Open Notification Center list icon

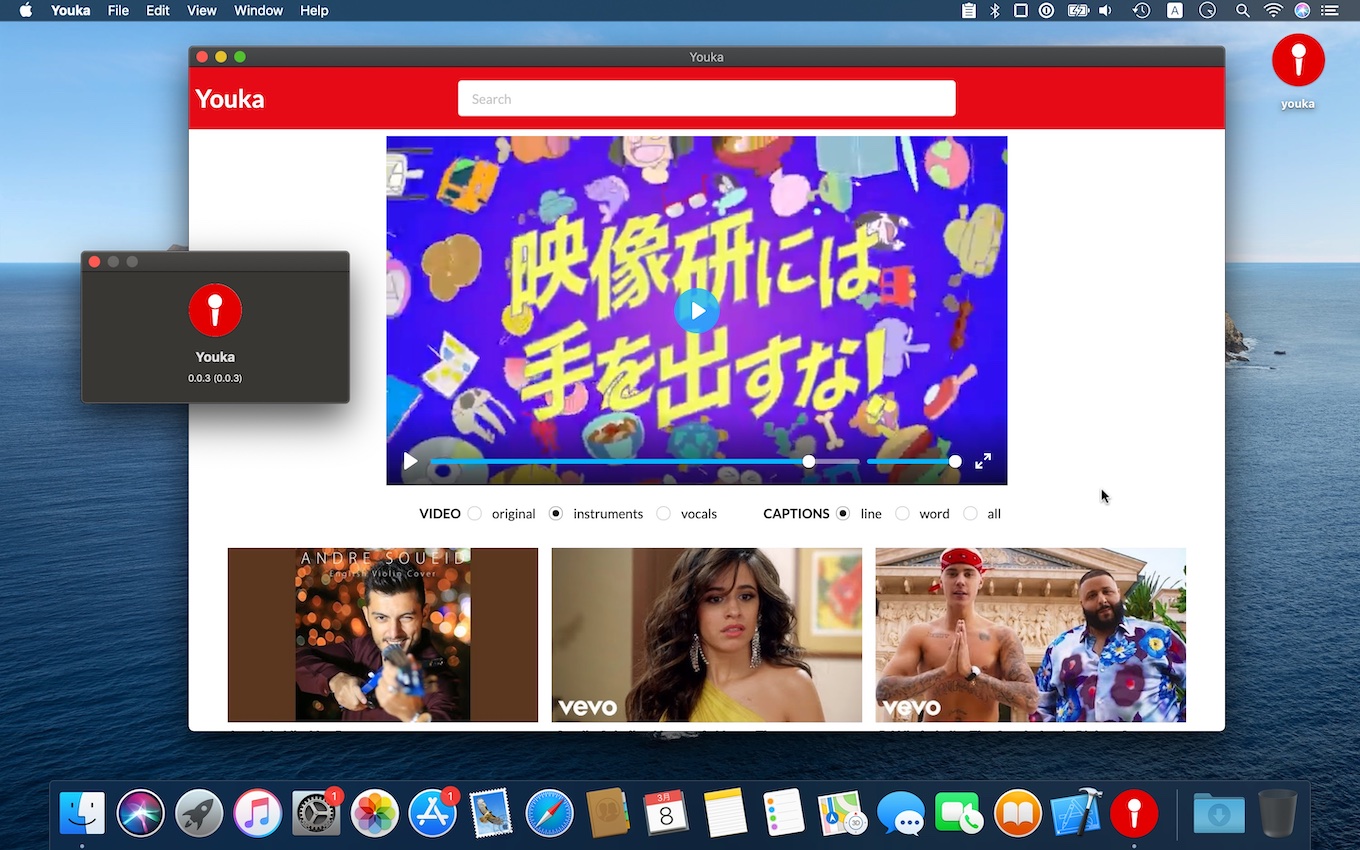[1329, 10]
